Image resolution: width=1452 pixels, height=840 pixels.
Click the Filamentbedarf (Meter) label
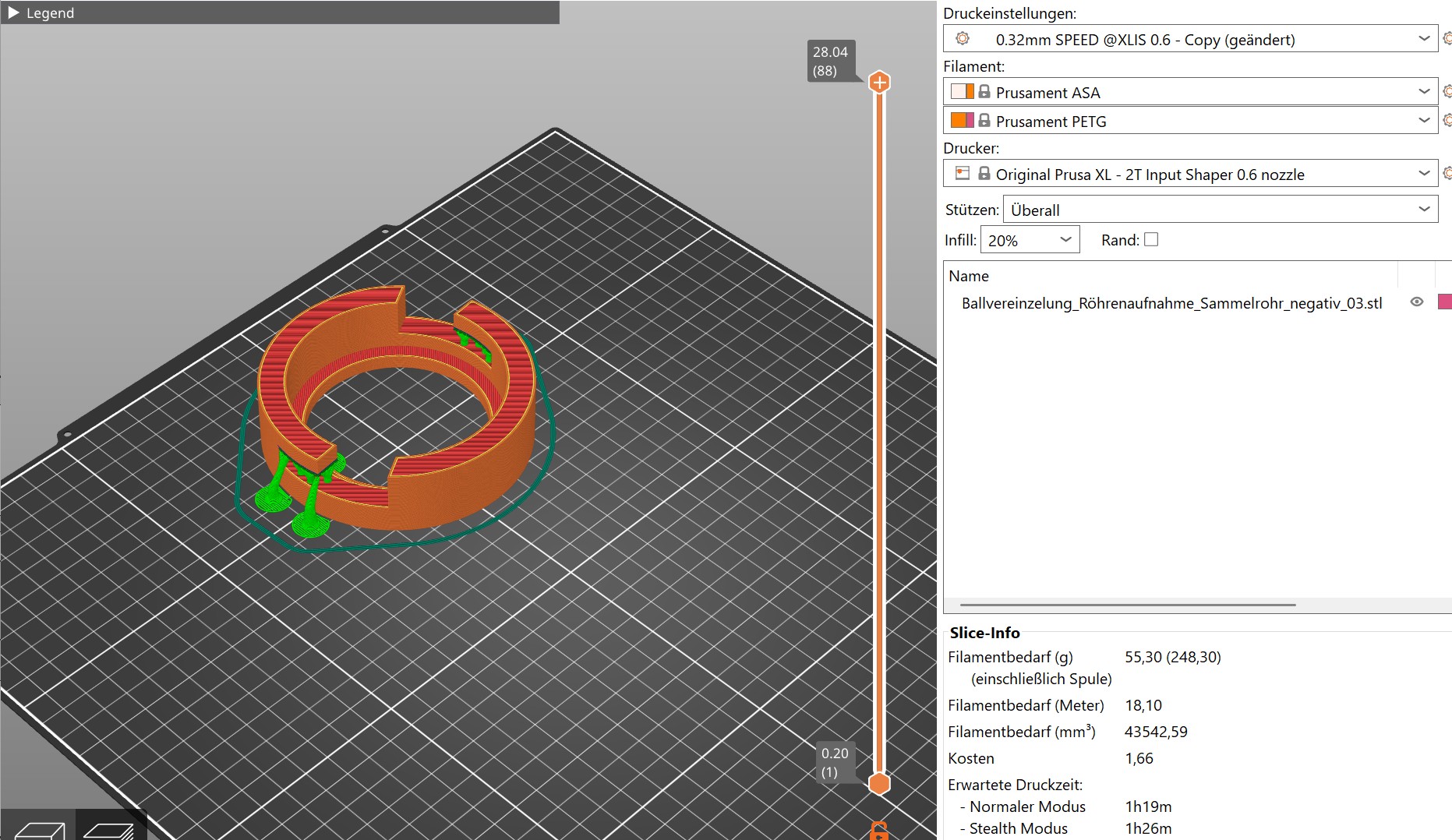[1026, 705]
